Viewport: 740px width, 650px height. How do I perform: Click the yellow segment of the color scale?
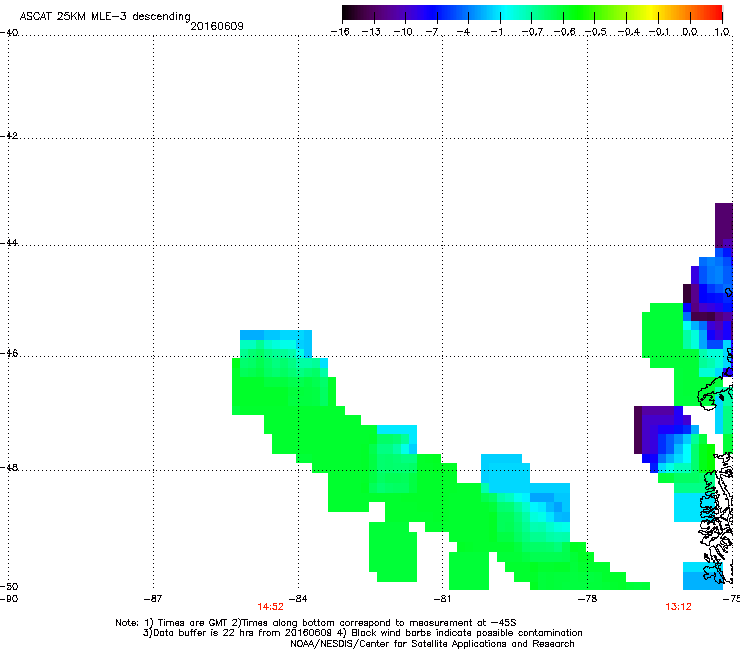pos(650,12)
